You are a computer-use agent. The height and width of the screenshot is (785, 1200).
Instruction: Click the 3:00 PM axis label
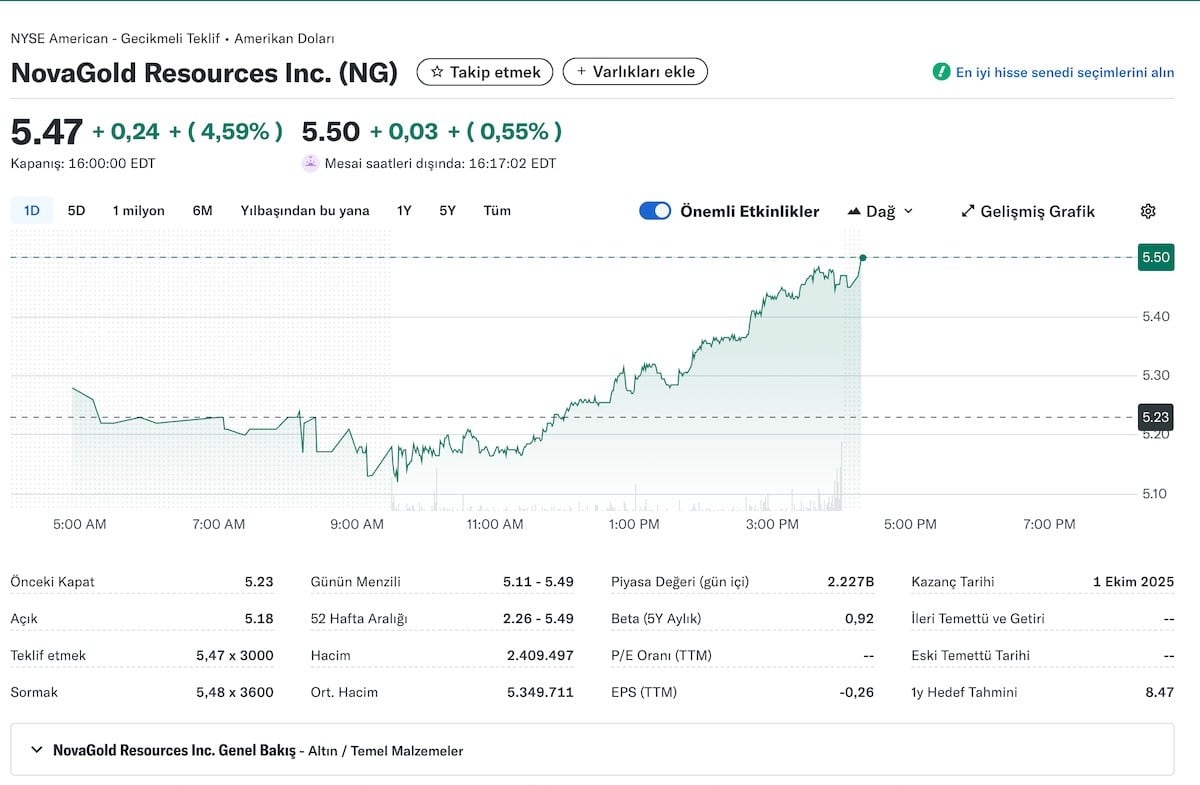tap(772, 524)
